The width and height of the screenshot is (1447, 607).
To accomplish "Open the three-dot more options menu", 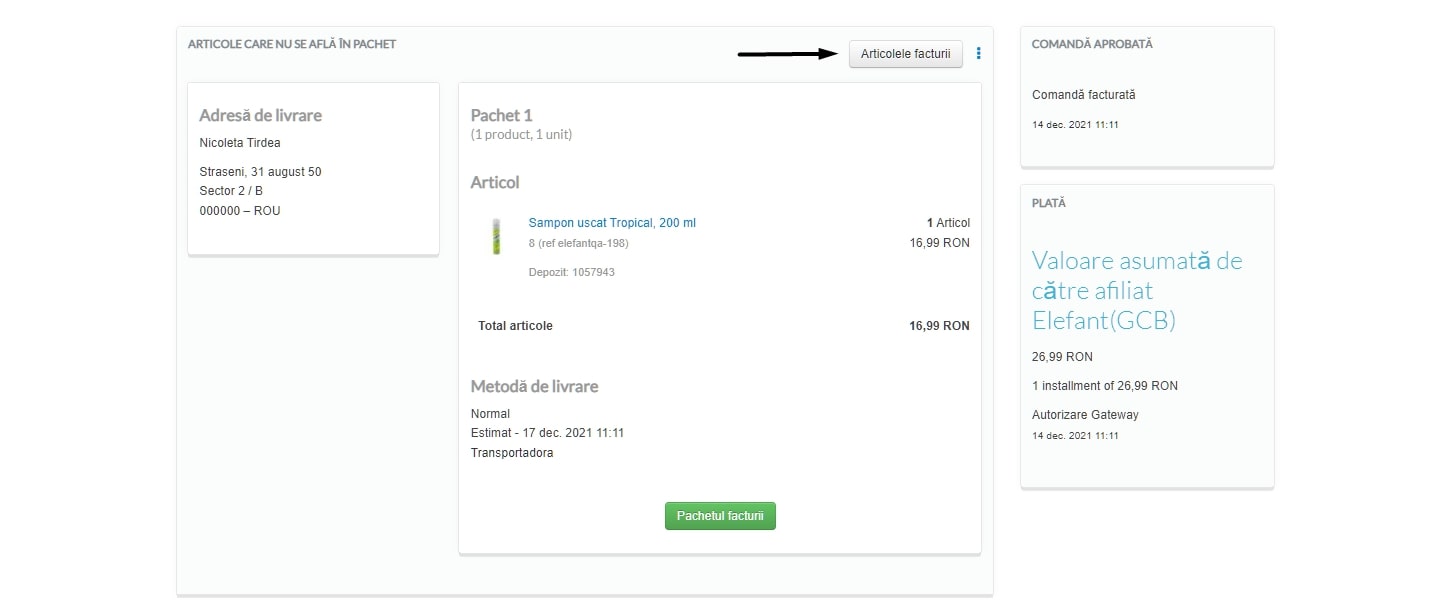I will [x=978, y=54].
